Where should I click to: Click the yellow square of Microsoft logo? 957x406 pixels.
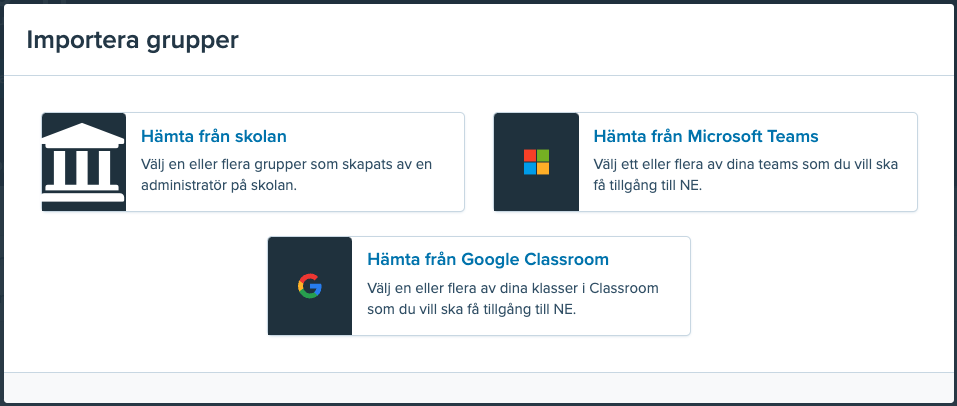point(543,169)
